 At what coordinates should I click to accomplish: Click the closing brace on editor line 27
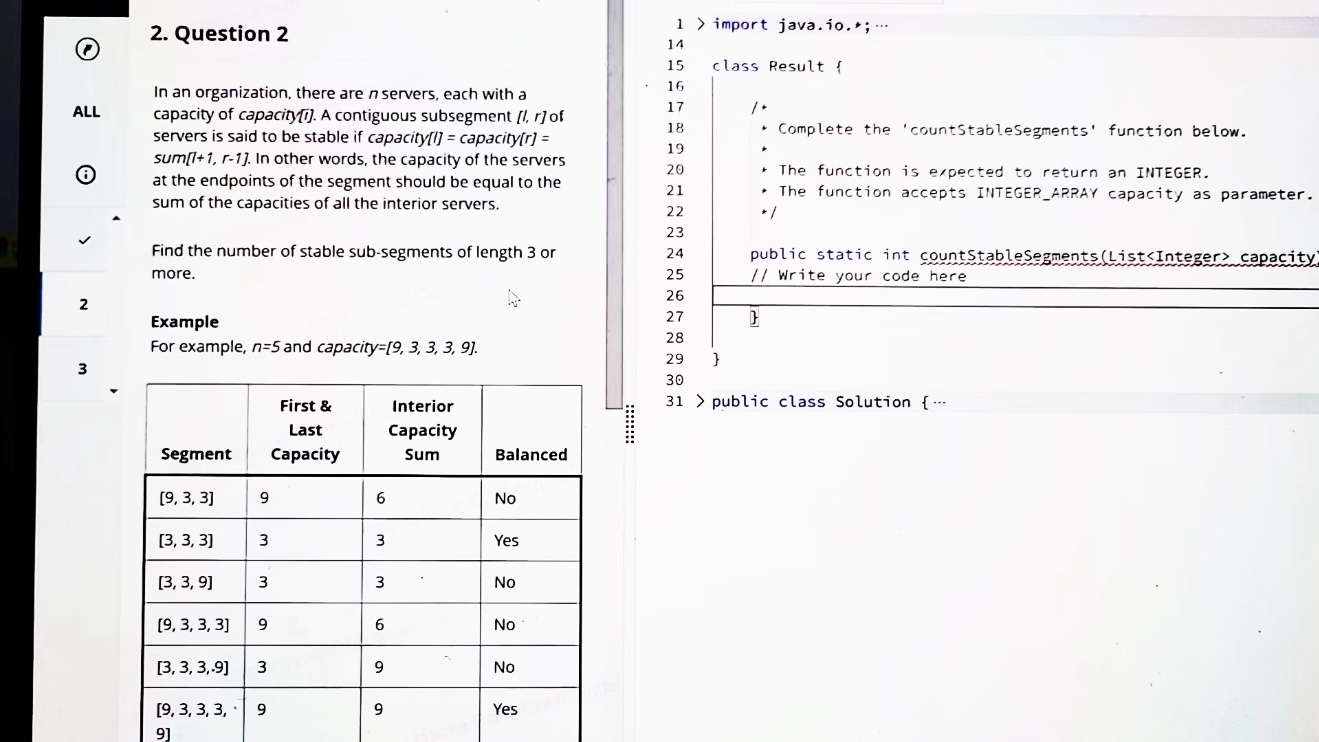coord(755,317)
